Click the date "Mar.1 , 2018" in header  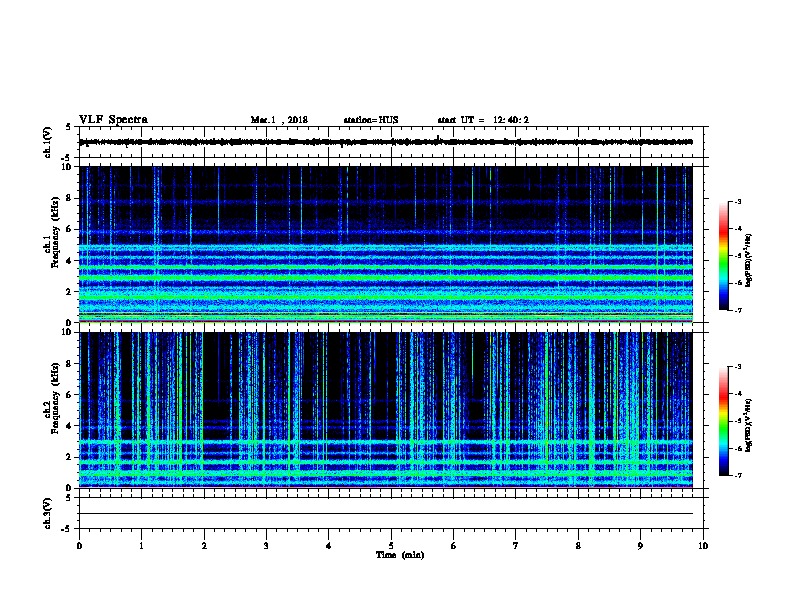(279, 120)
